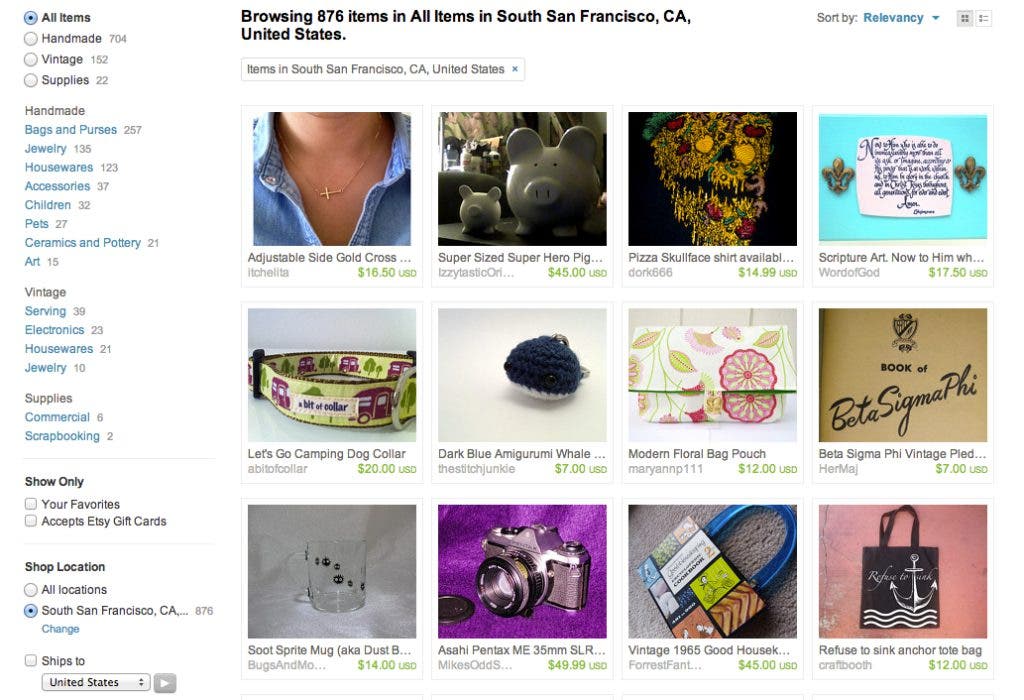The image size is (1024, 700).
Task: Browse Ceramics and Pottery category
Action: [x=82, y=243]
